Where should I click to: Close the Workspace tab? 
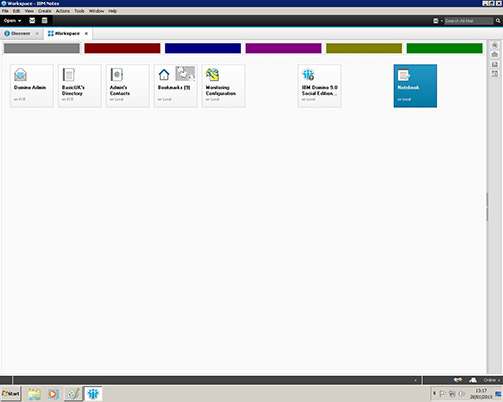(x=86, y=34)
